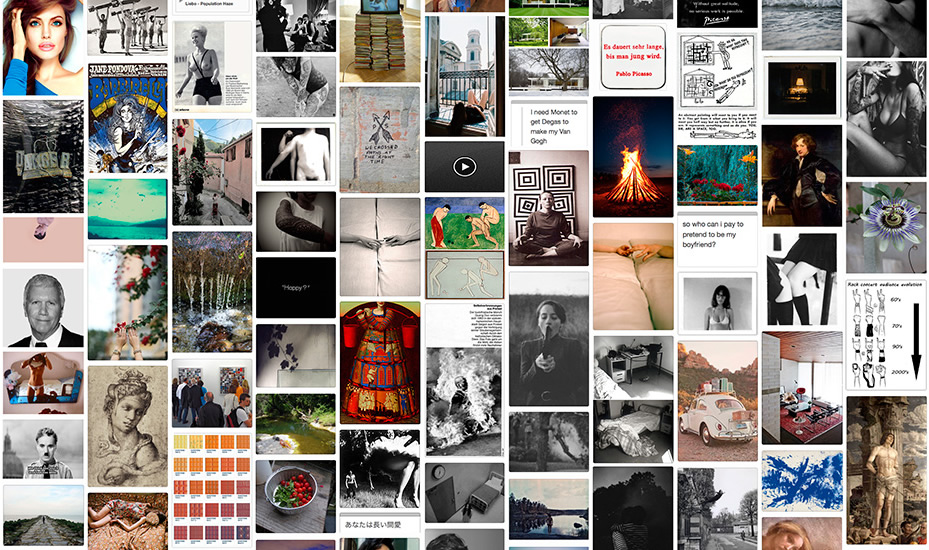
Task: Open the stacked books under TV photo
Action: [x=380, y=41]
